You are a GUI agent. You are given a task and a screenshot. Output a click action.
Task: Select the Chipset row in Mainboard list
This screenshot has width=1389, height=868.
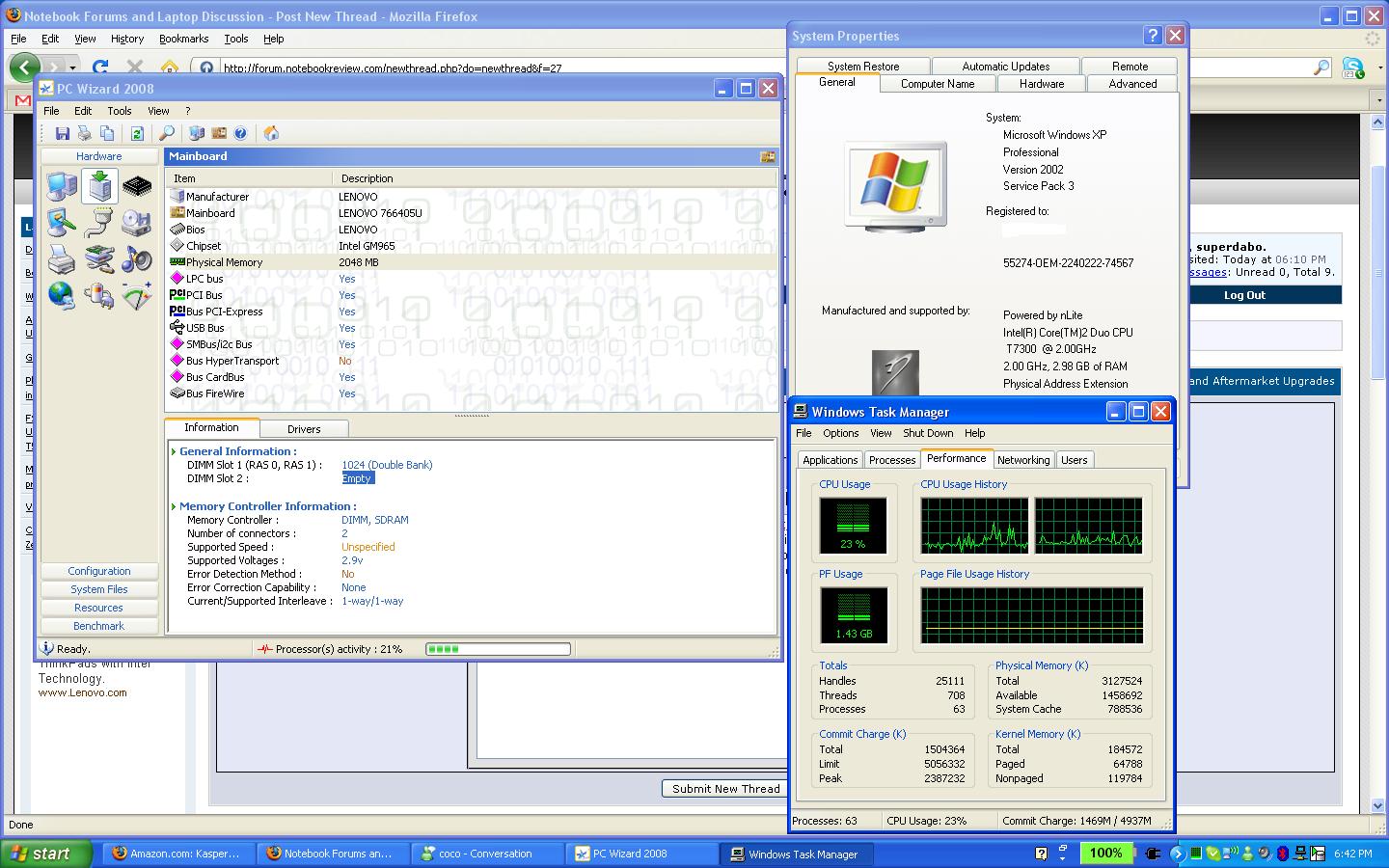473,246
